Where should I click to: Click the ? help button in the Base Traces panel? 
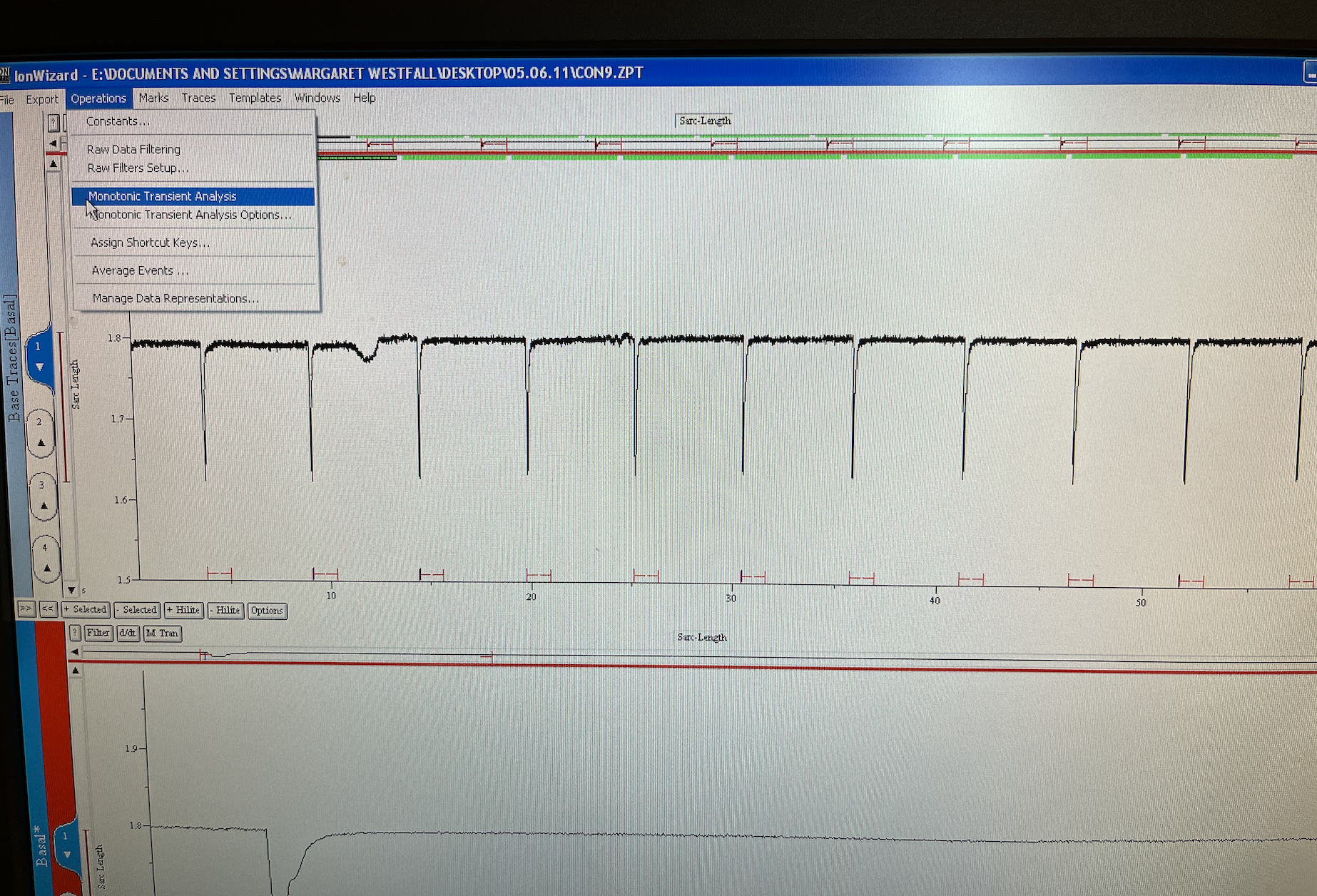(54, 123)
